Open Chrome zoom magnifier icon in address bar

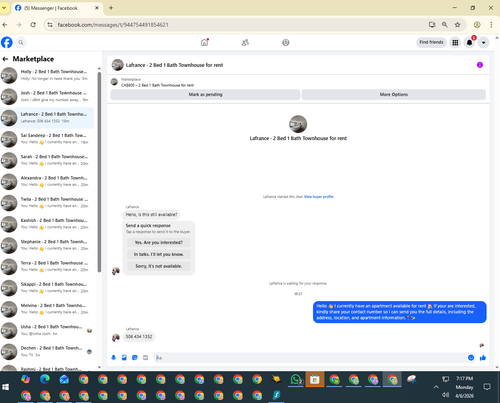[x=445, y=25]
